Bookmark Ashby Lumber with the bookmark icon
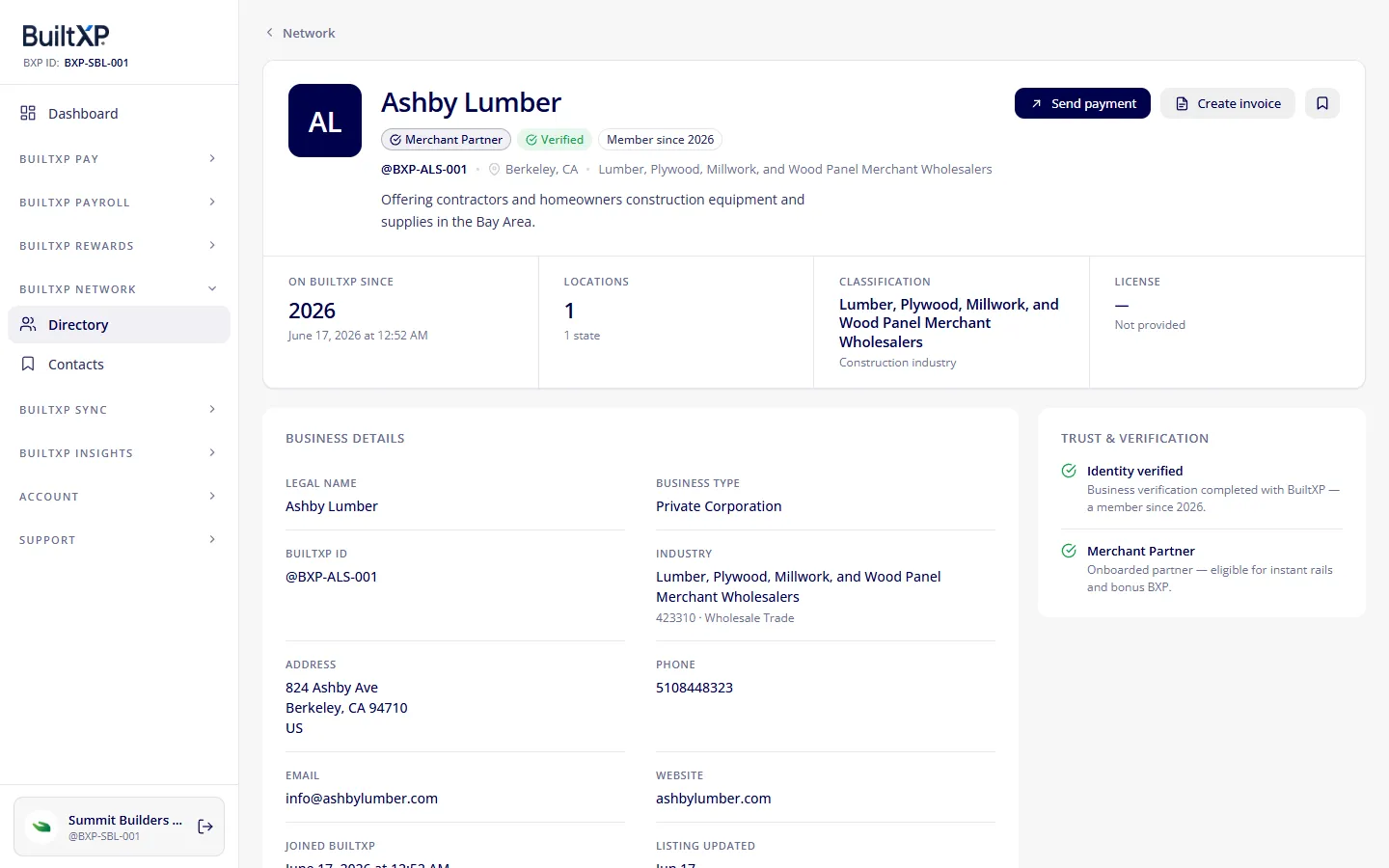The height and width of the screenshot is (868, 1389). pos(1322,103)
